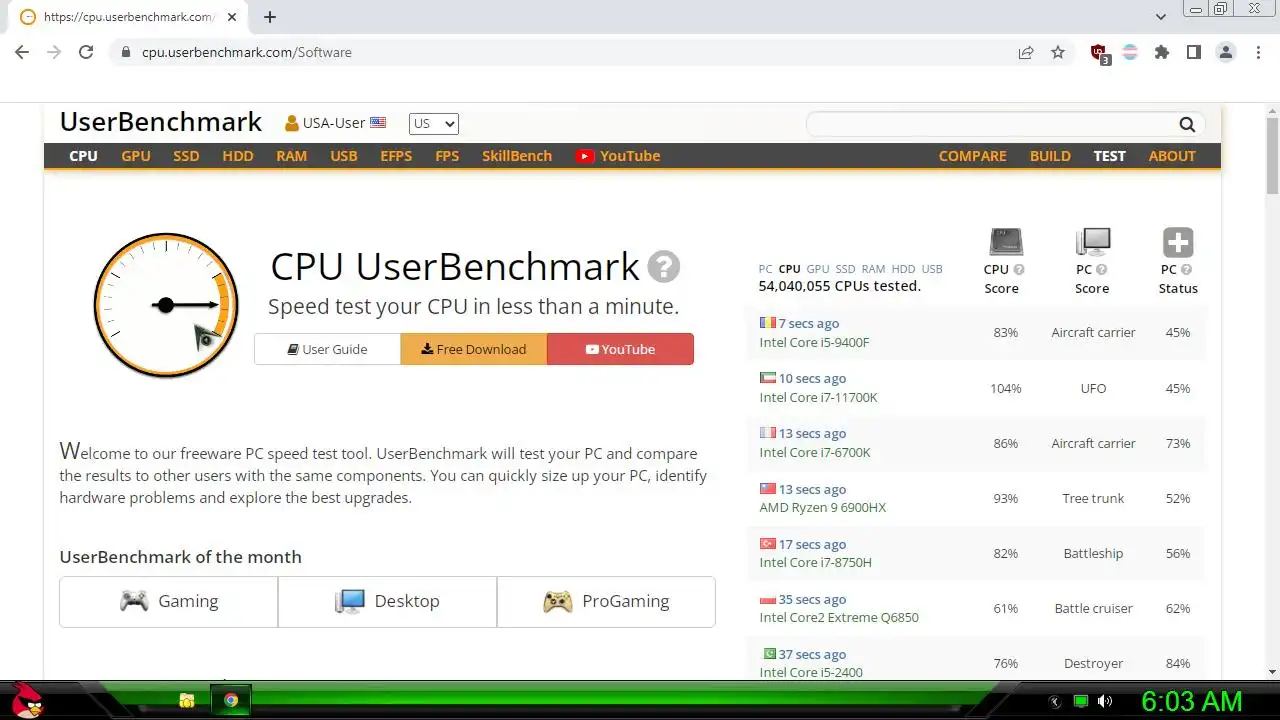1280x720 pixels.
Task: Select the Desktop benchmark button
Action: coord(387,601)
